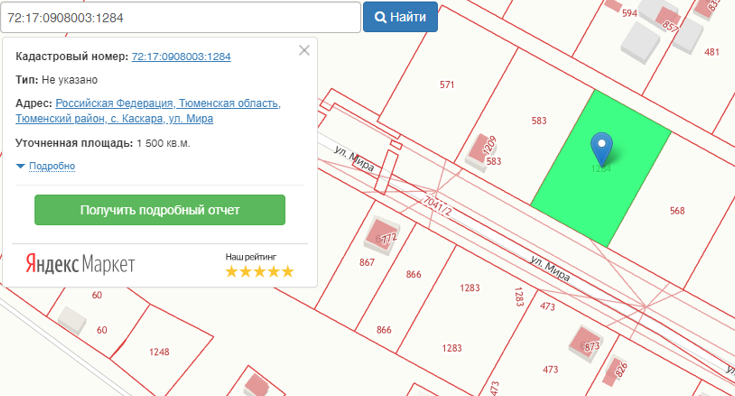This screenshot has width=735, height=396.
Task: Select parcel labeled 571 on map
Action: click(x=447, y=85)
